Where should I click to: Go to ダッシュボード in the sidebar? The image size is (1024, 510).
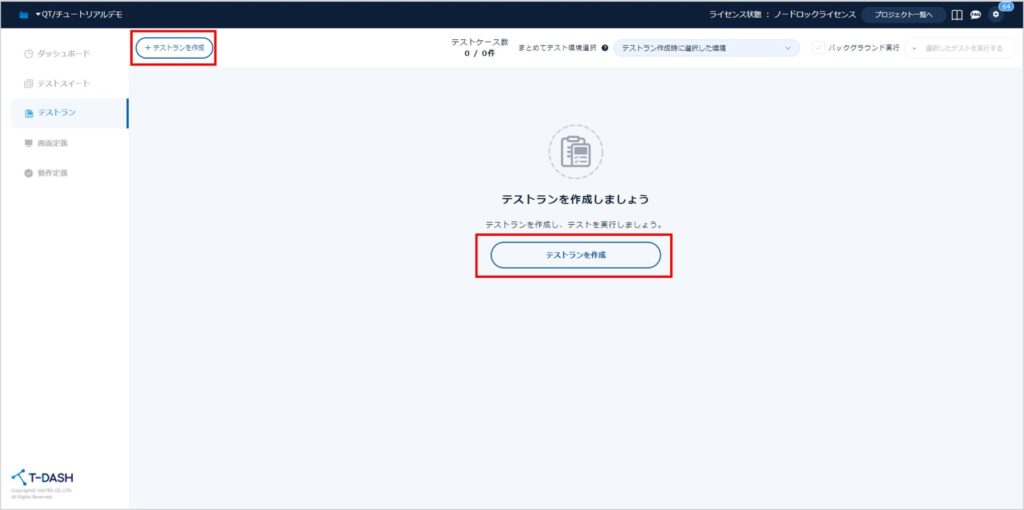point(63,53)
